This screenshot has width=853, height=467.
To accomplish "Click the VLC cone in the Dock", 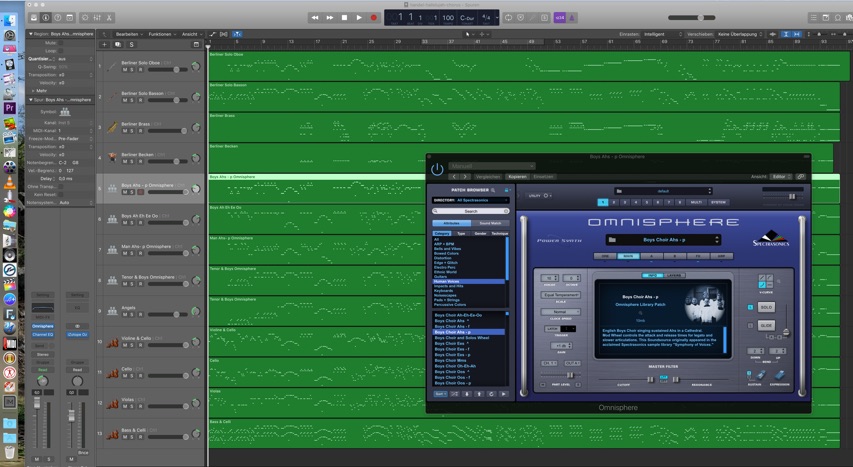I will click(x=9, y=183).
